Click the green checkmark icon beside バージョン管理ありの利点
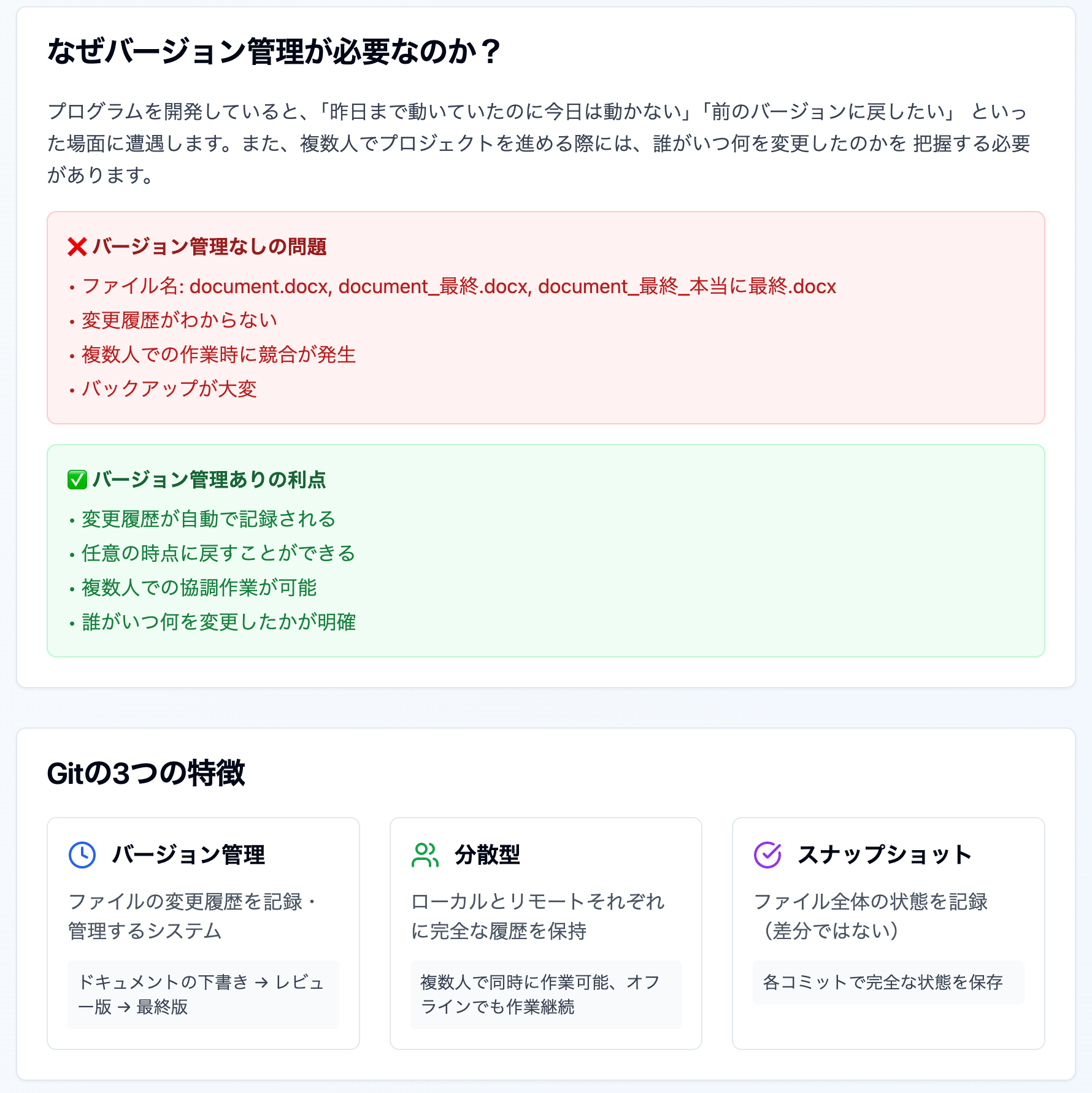 point(77,480)
